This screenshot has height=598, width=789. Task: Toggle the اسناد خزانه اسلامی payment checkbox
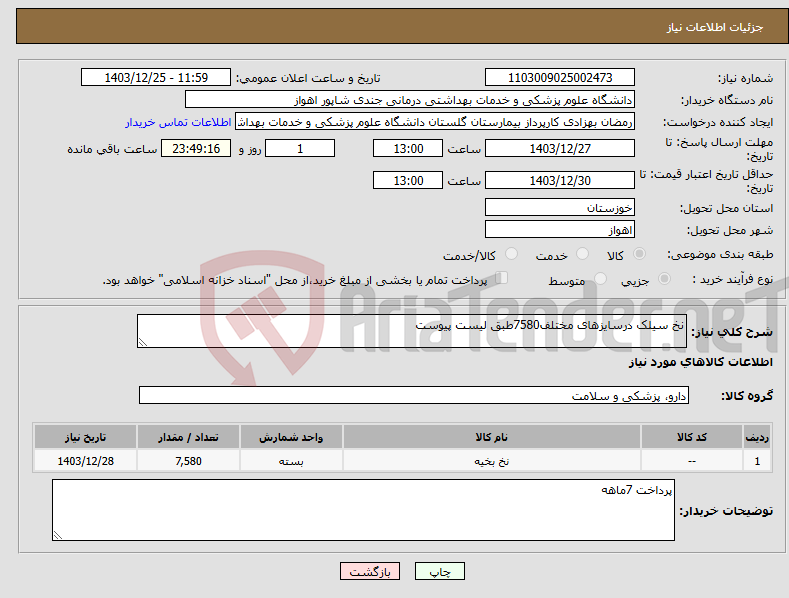502,277
